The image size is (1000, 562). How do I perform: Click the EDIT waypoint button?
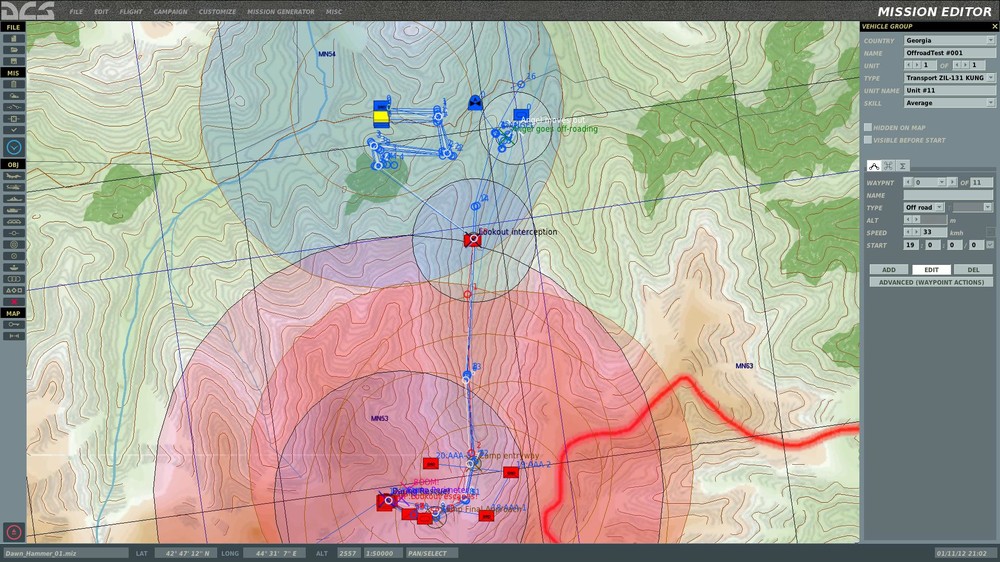click(932, 270)
